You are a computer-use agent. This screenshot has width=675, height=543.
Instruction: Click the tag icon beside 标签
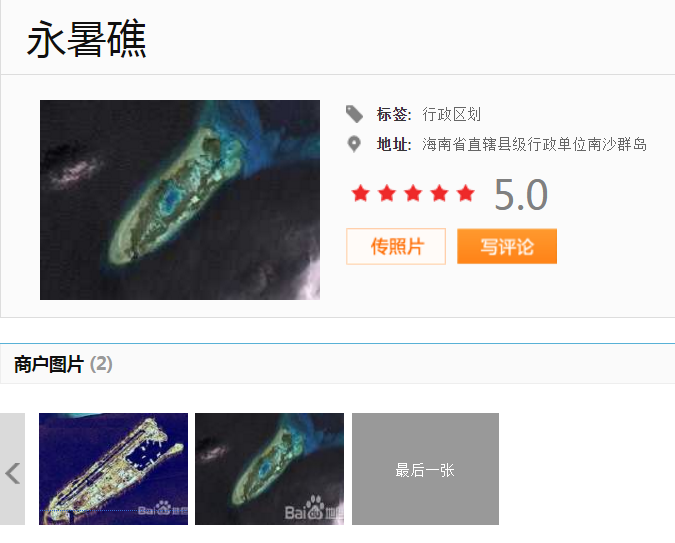[354, 114]
